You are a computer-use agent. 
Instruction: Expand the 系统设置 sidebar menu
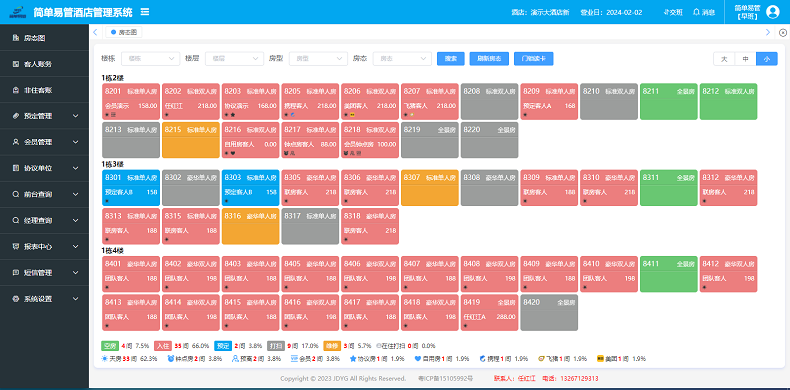44,299
